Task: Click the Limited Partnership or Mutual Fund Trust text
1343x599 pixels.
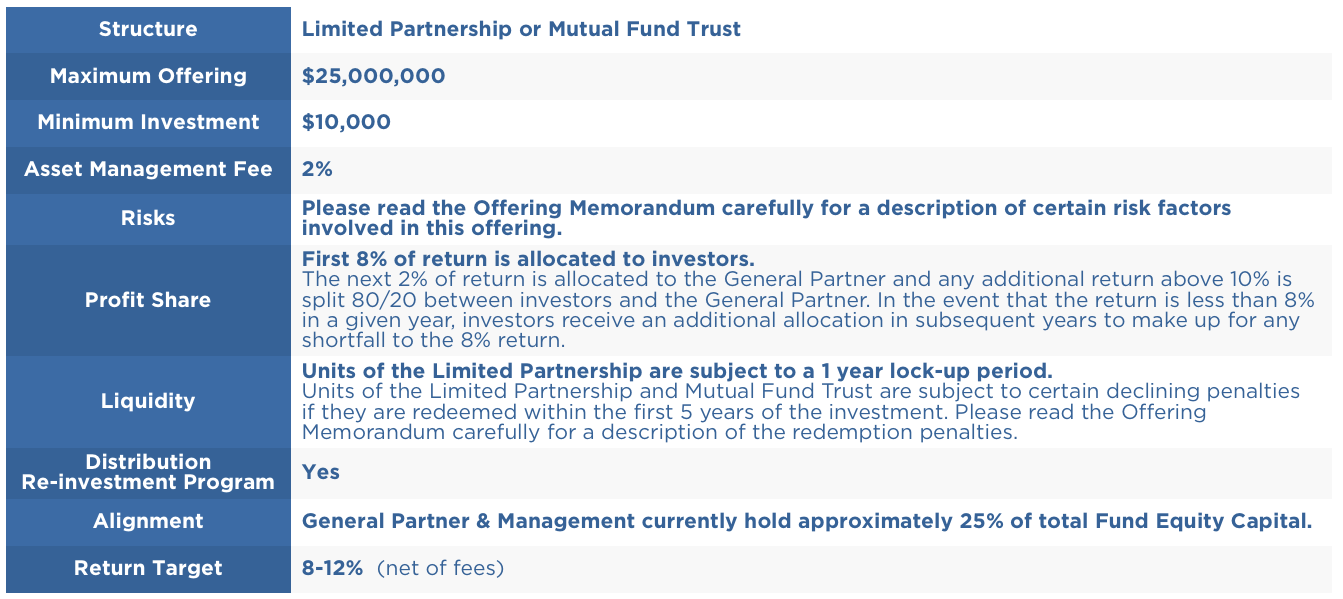Action: coord(521,29)
